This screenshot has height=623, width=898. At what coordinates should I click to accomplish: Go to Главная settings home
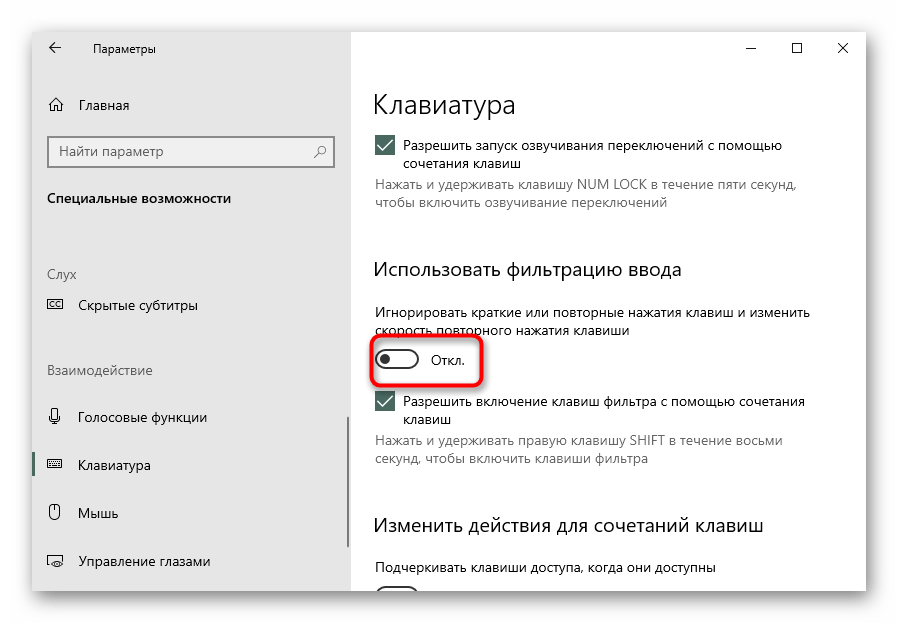(x=103, y=105)
